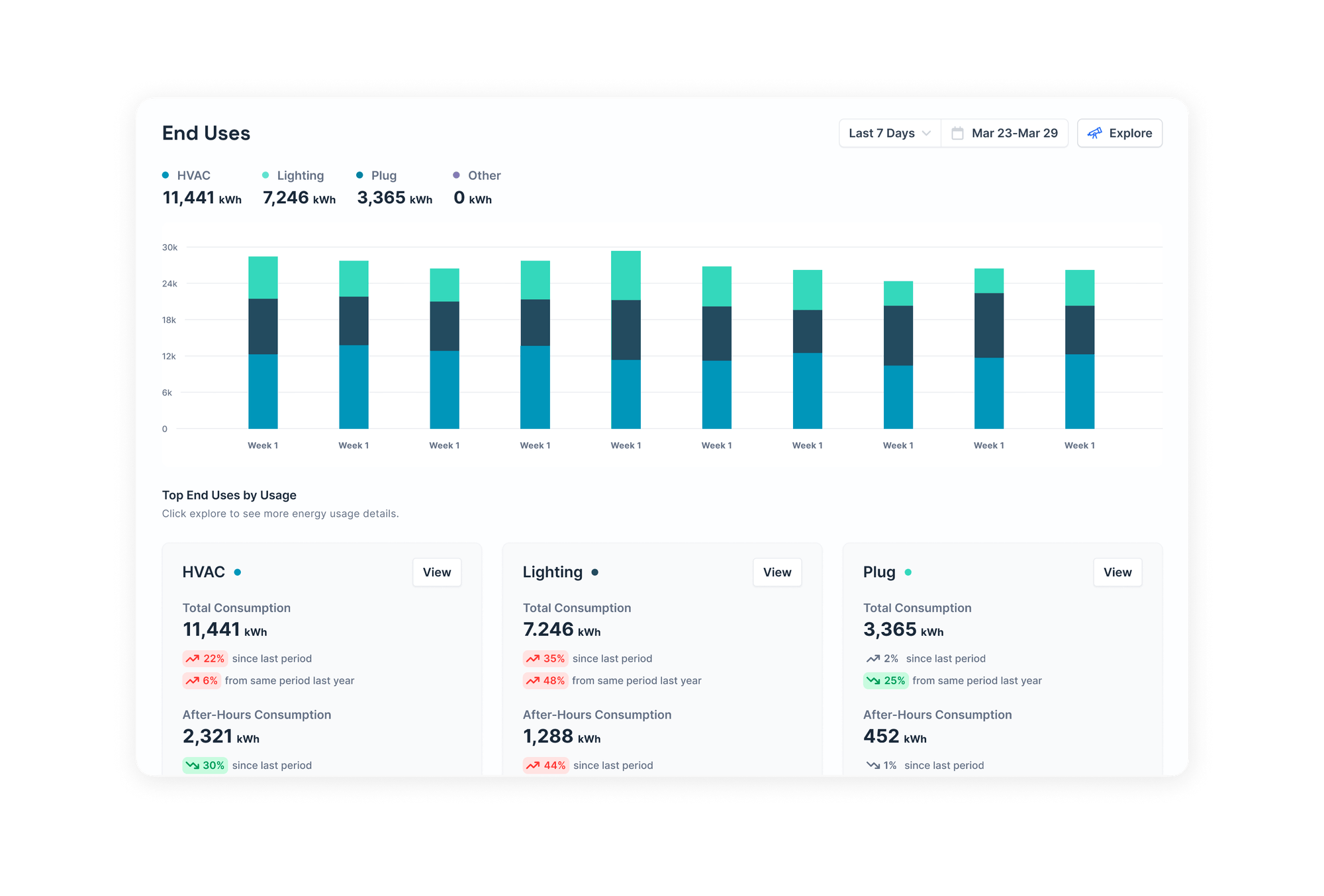Click the teal dot next to the Plug card title
Viewport: 1324px width, 896px height.
pyautogui.click(x=908, y=572)
